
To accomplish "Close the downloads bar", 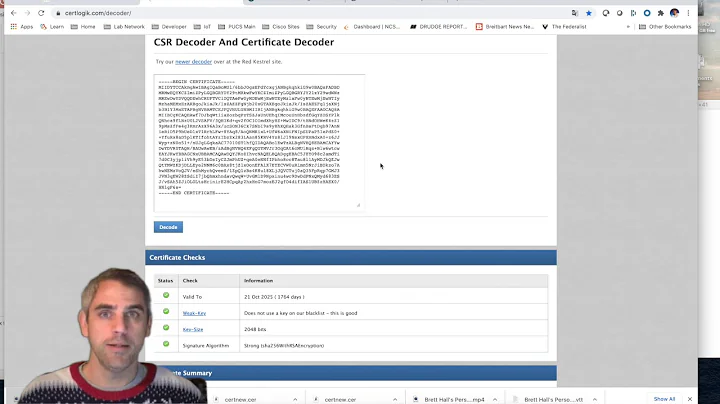I will click(690, 399).
